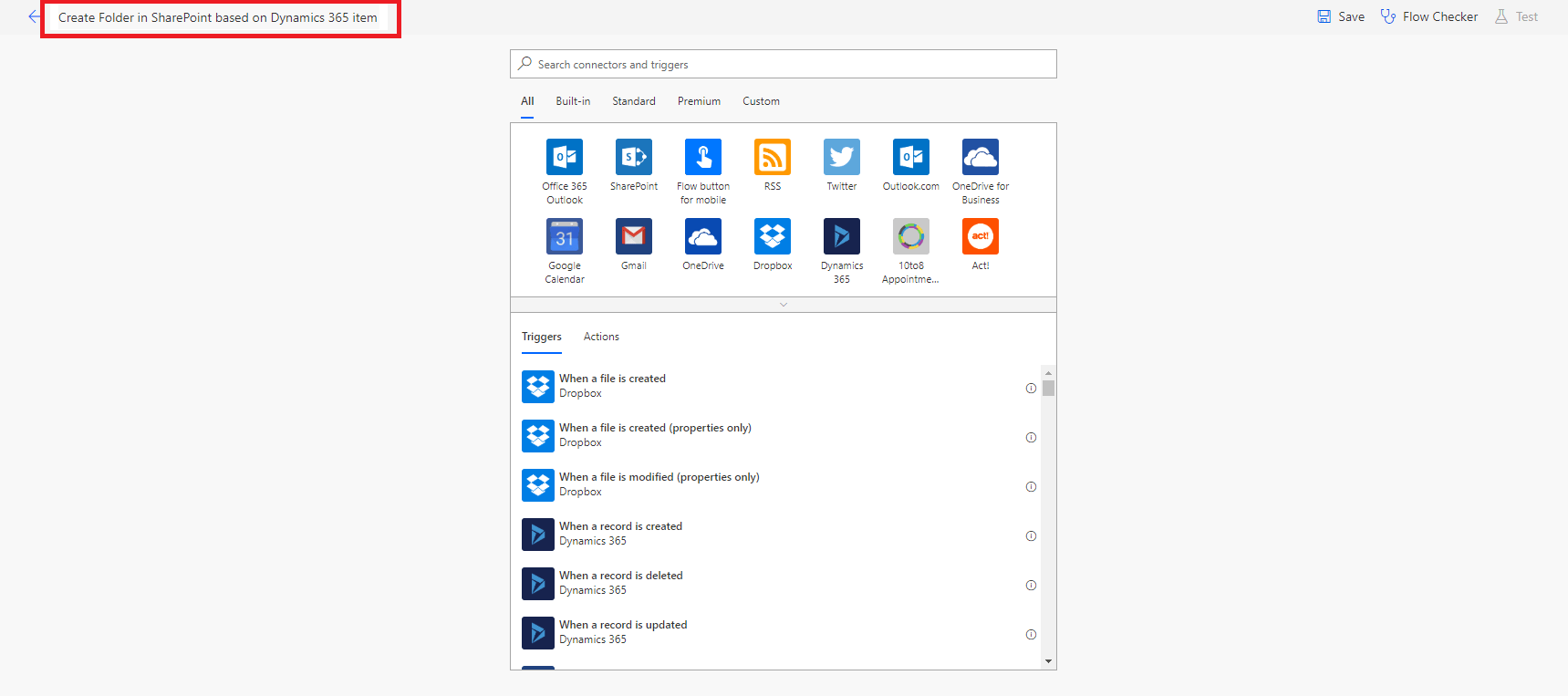The height and width of the screenshot is (696, 1568).
Task: Open Flow Checker
Action: 1429,16
